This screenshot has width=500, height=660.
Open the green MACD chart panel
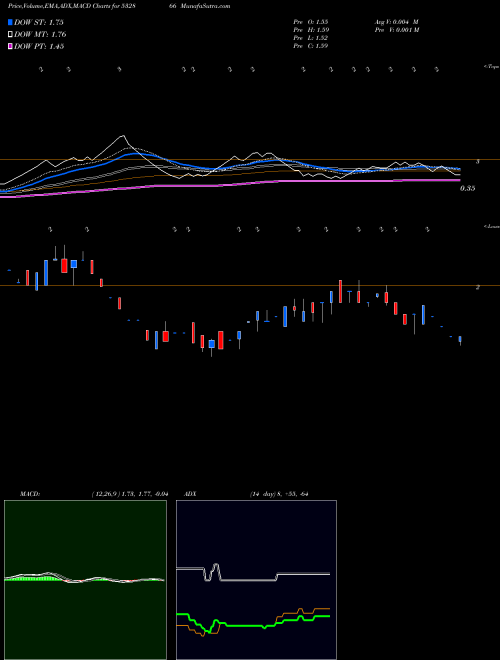pyautogui.click(x=85, y=580)
